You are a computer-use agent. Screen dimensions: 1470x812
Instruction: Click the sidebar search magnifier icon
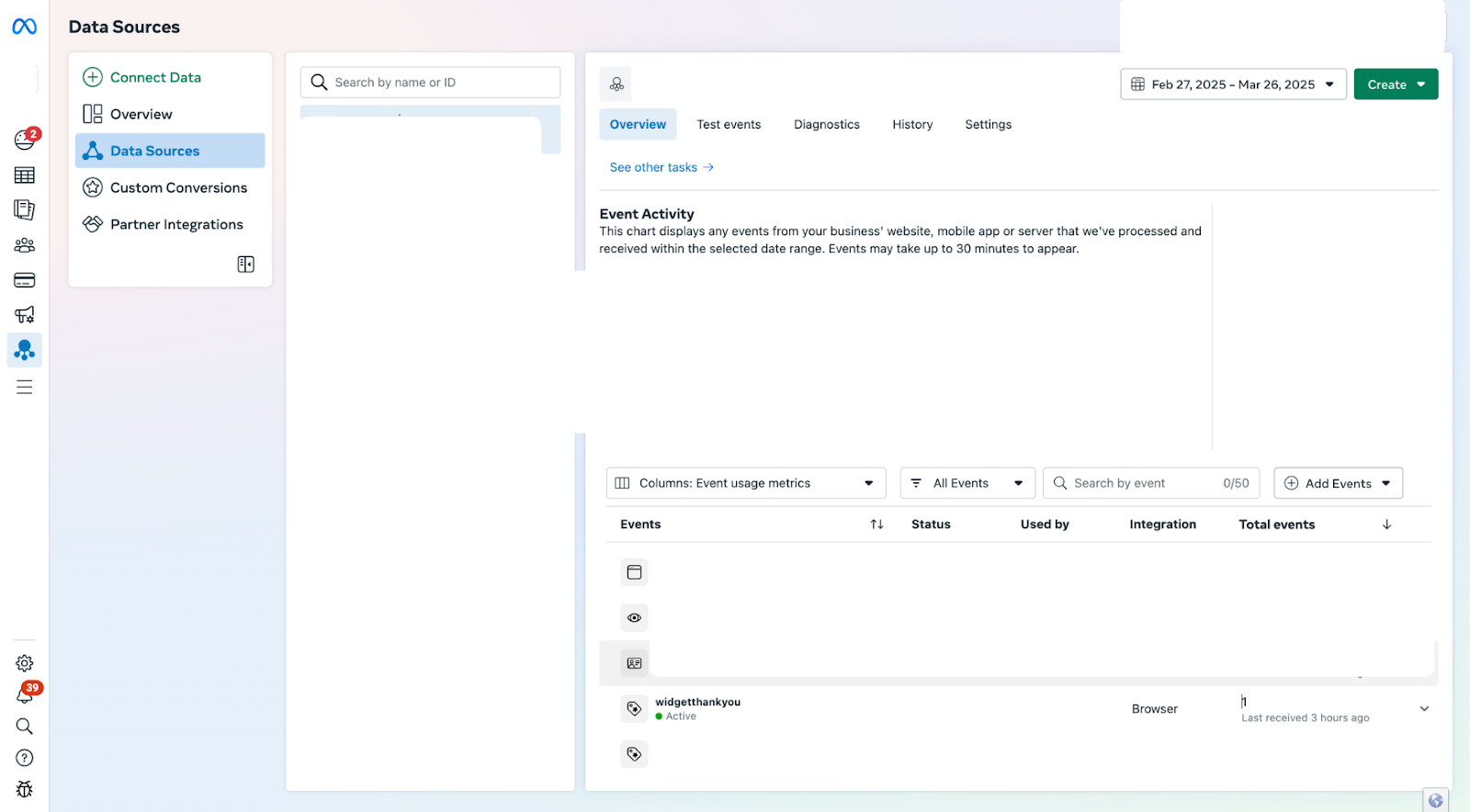(25, 727)
